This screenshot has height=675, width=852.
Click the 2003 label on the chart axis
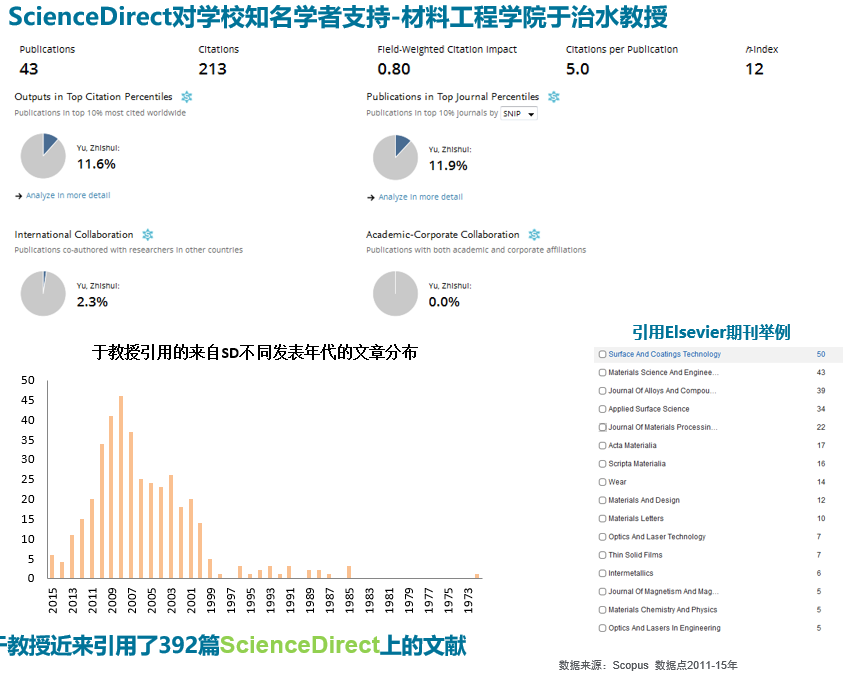[171, 601]
